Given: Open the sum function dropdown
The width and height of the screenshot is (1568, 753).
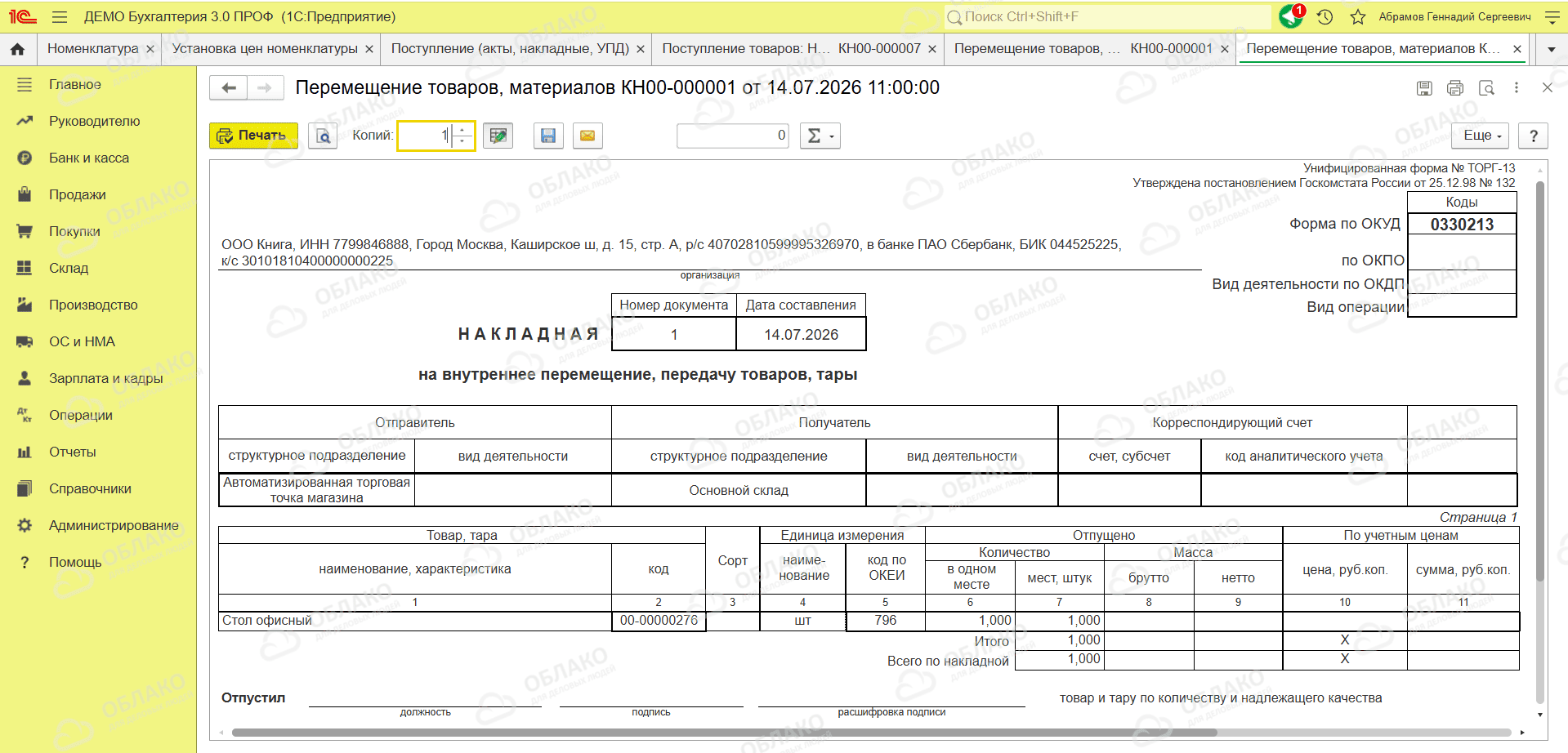Looking at the screenshot, I should 820,136.
